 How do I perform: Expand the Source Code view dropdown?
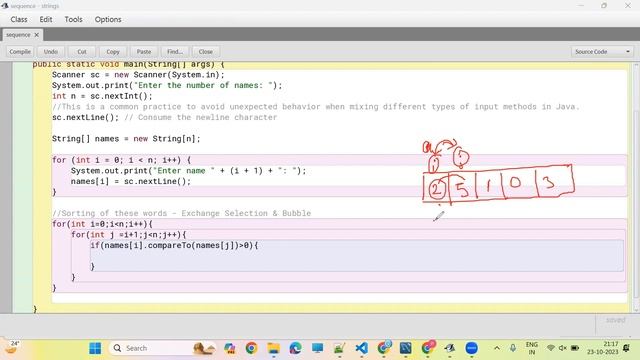[x=602, y=52]
